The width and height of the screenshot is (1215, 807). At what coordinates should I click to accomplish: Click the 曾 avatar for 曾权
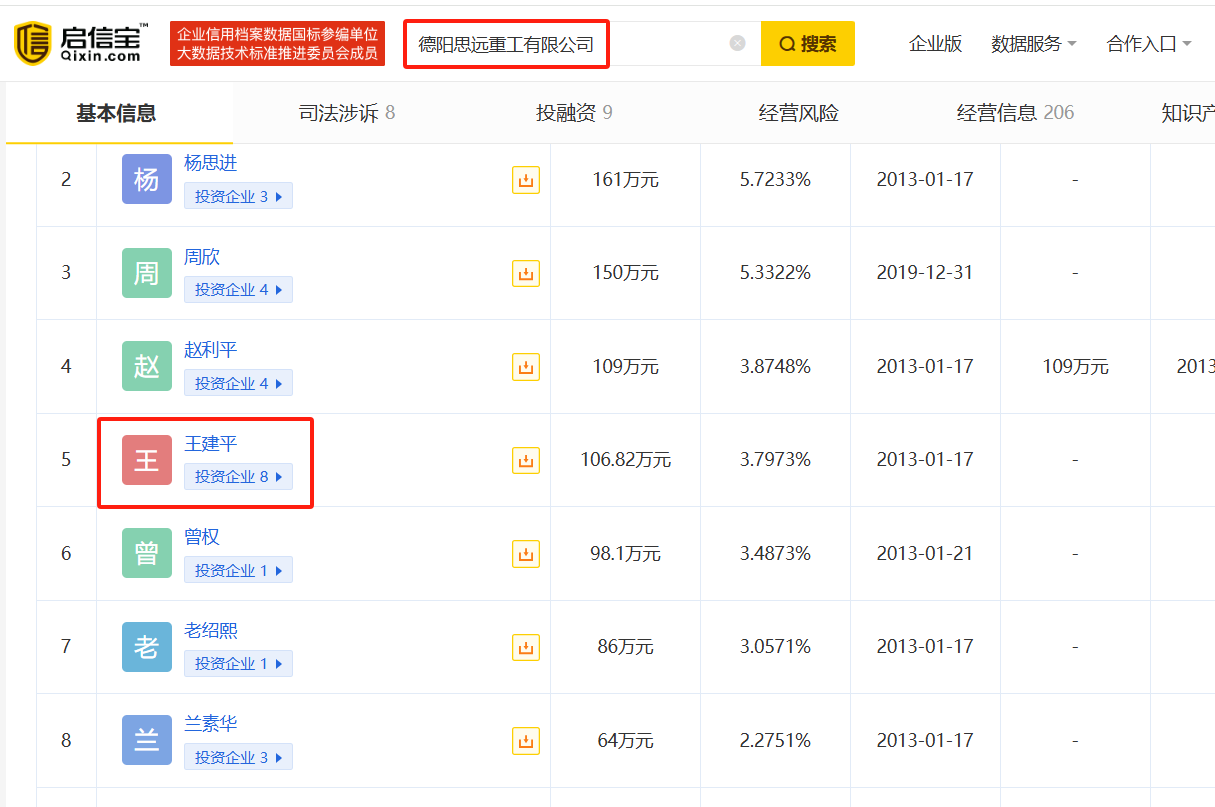[147, 553]
